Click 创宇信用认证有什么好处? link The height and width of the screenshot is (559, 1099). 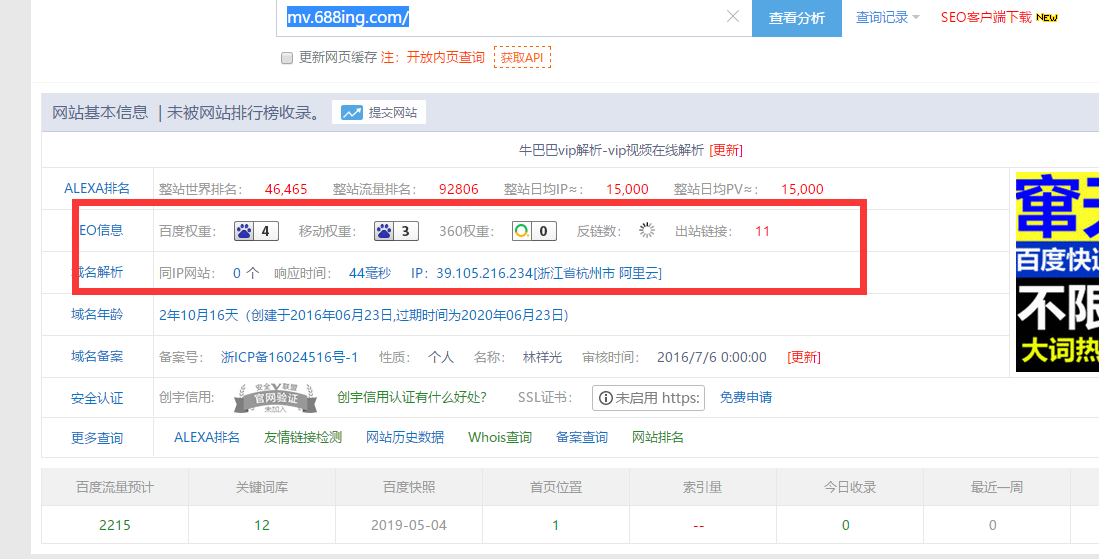tap(411, 397)
